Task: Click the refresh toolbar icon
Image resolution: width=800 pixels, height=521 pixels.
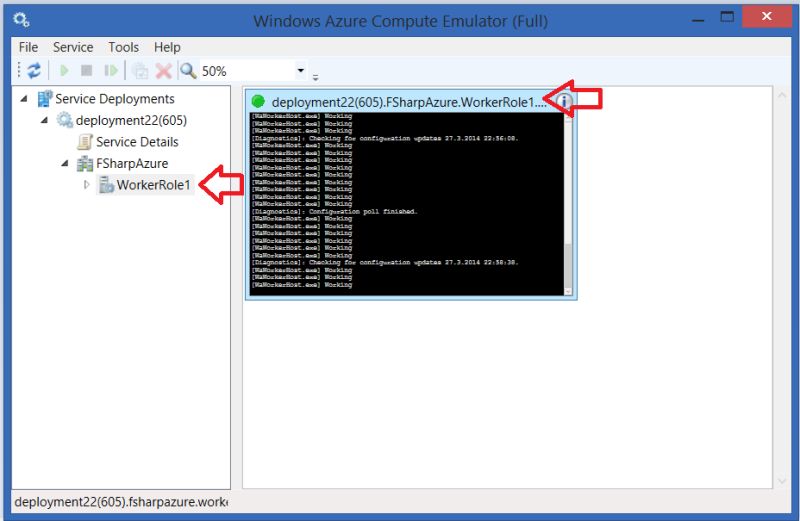Action: point(34,70)
